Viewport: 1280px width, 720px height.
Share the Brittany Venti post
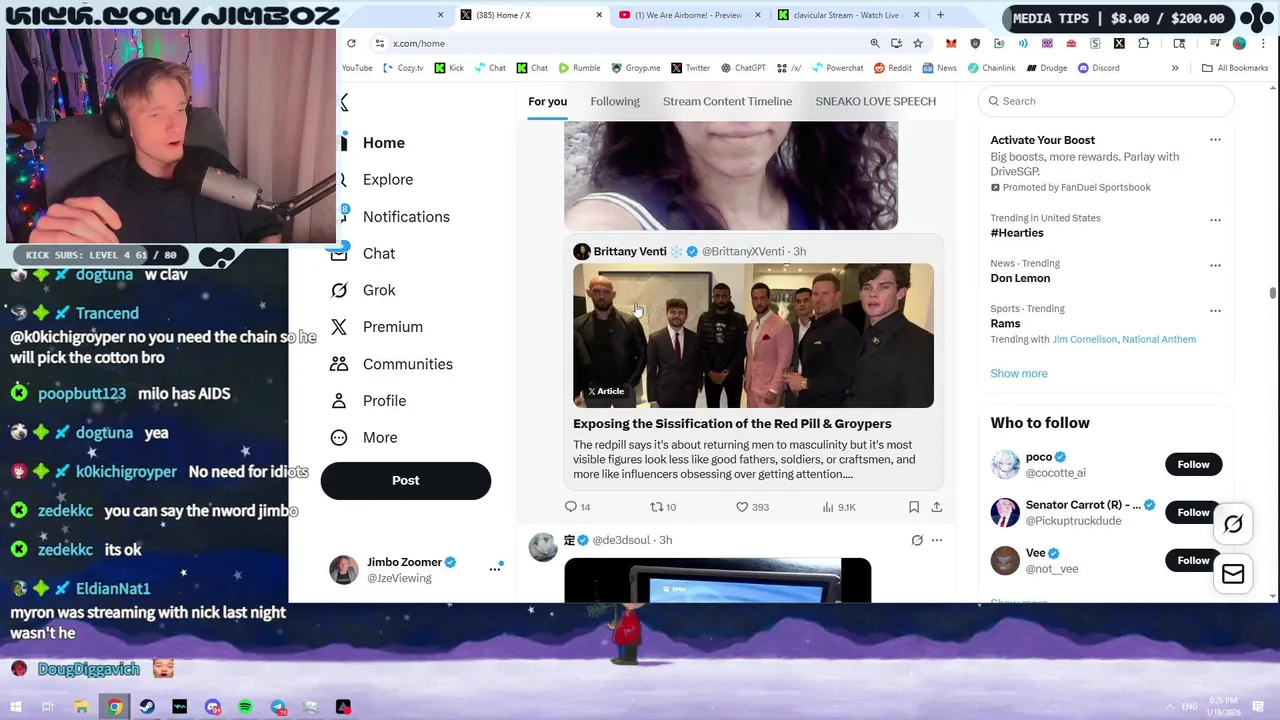937,507
